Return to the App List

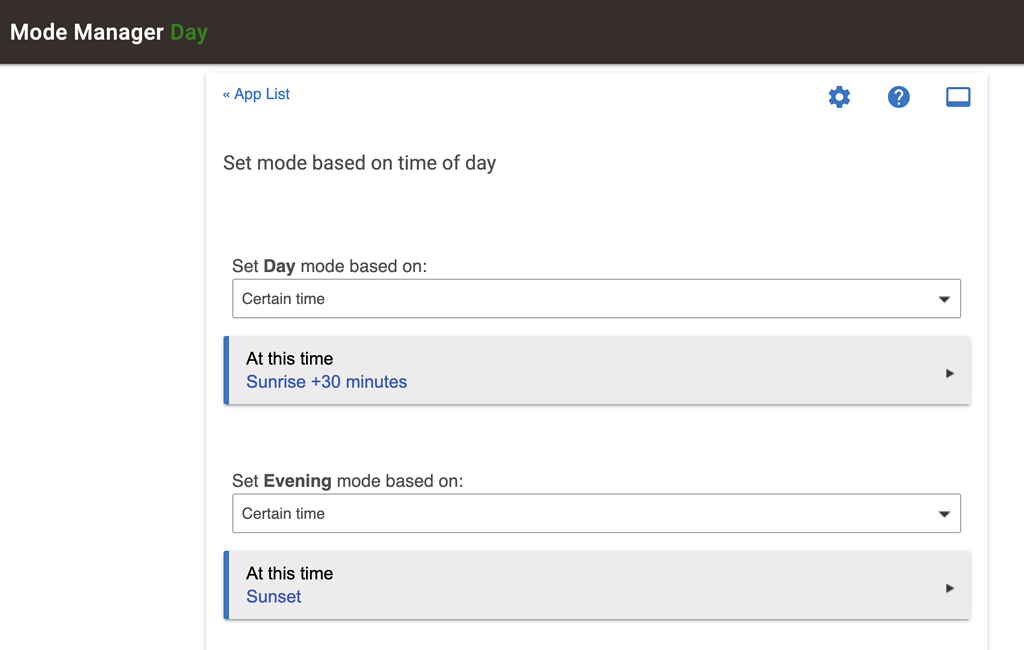click(x=256, y=93)
